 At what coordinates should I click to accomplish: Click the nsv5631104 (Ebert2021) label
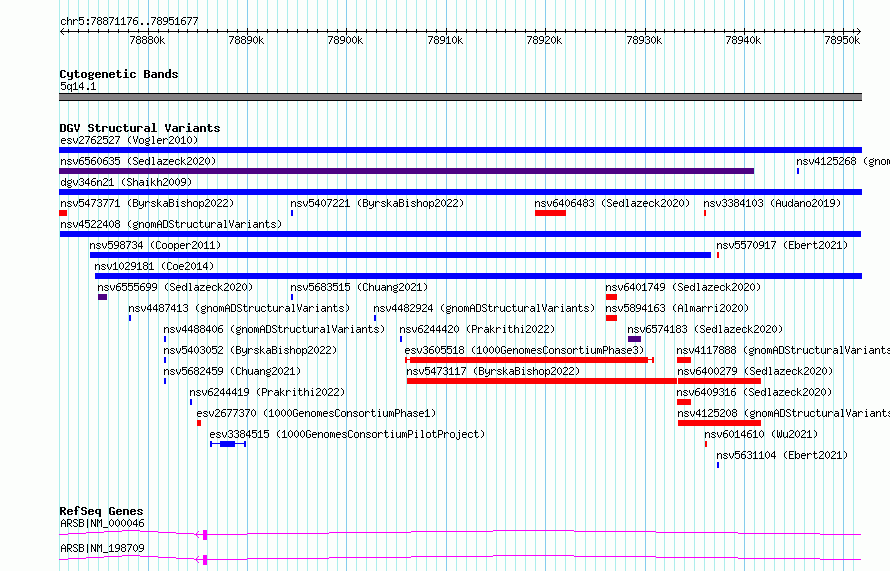pyautogui.click(x=782, y=455)
